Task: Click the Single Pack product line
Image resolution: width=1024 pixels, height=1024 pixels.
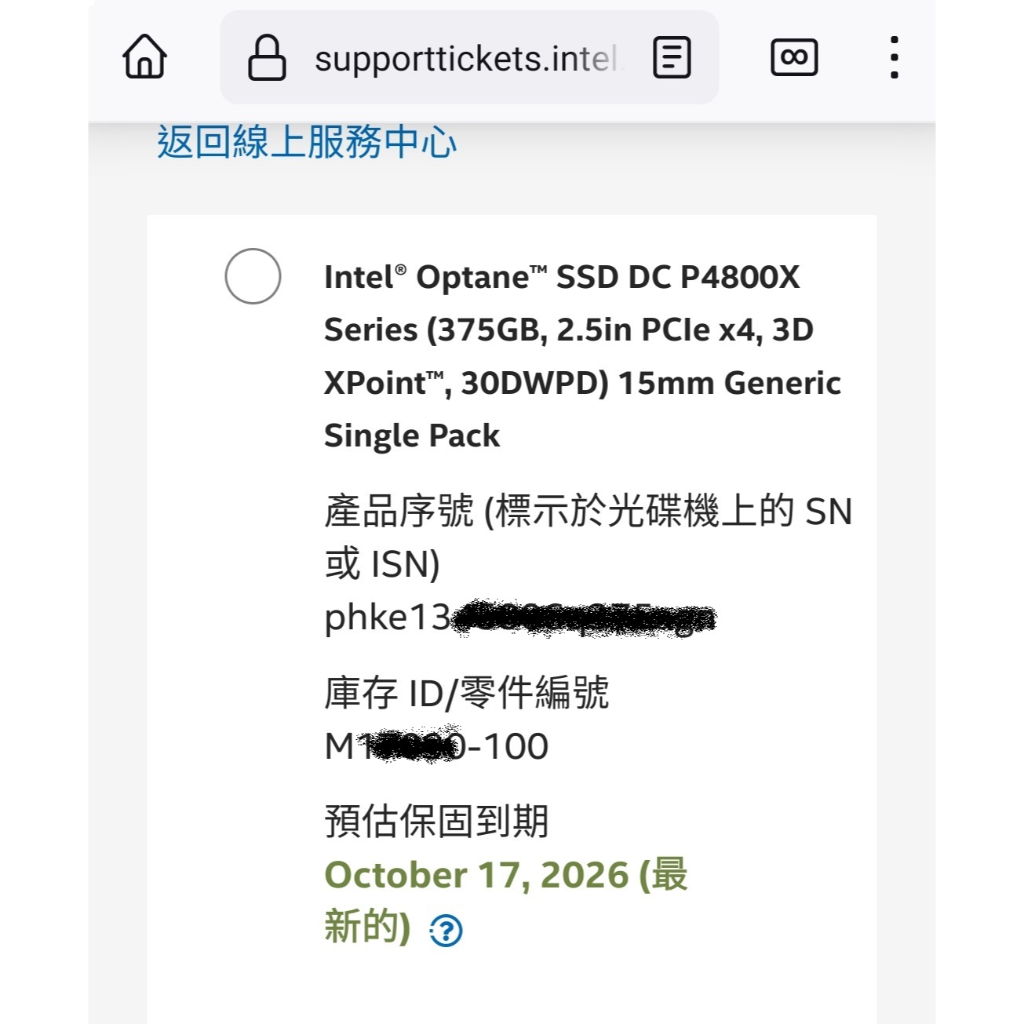Action: tap(412, 436)
